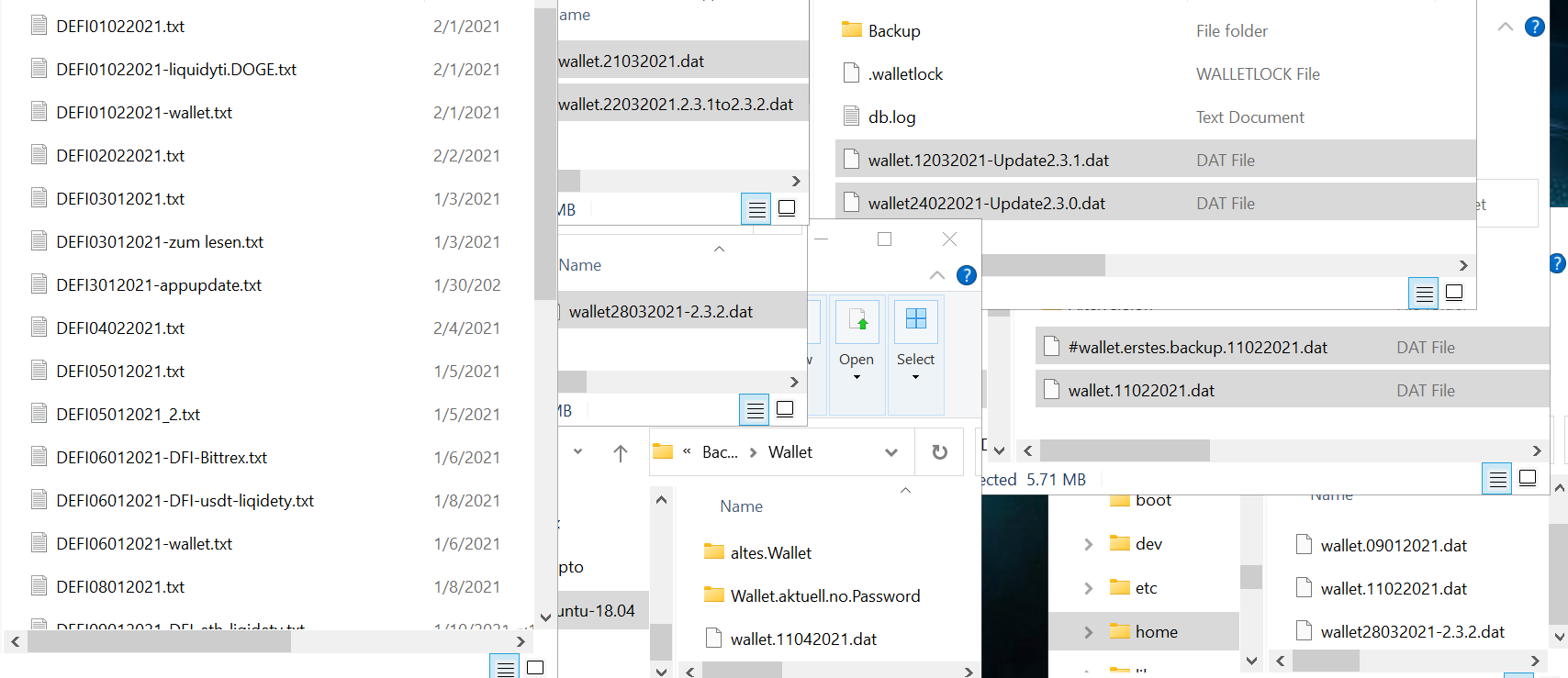Click wallet24022021-Update2.3.0.dat file icon
This screenshot has height=678, width=1568.
coord(852,202)
